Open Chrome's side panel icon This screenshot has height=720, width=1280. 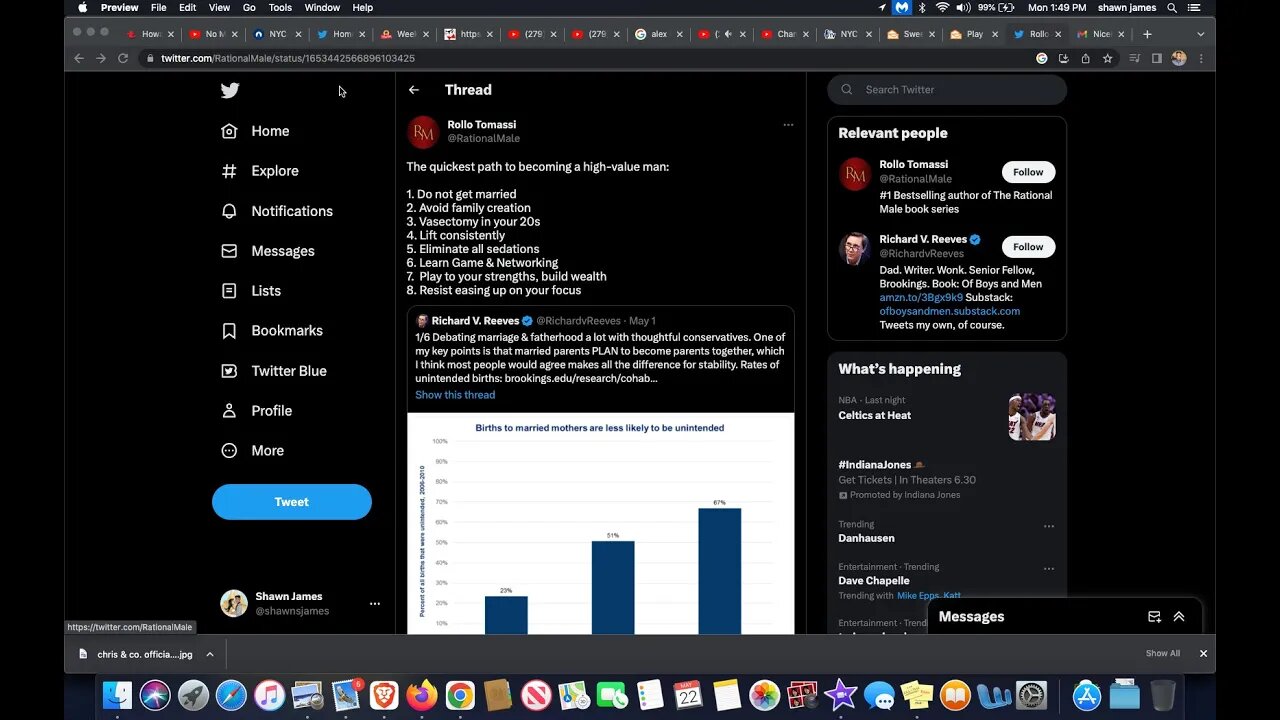tap(1157, 59)
